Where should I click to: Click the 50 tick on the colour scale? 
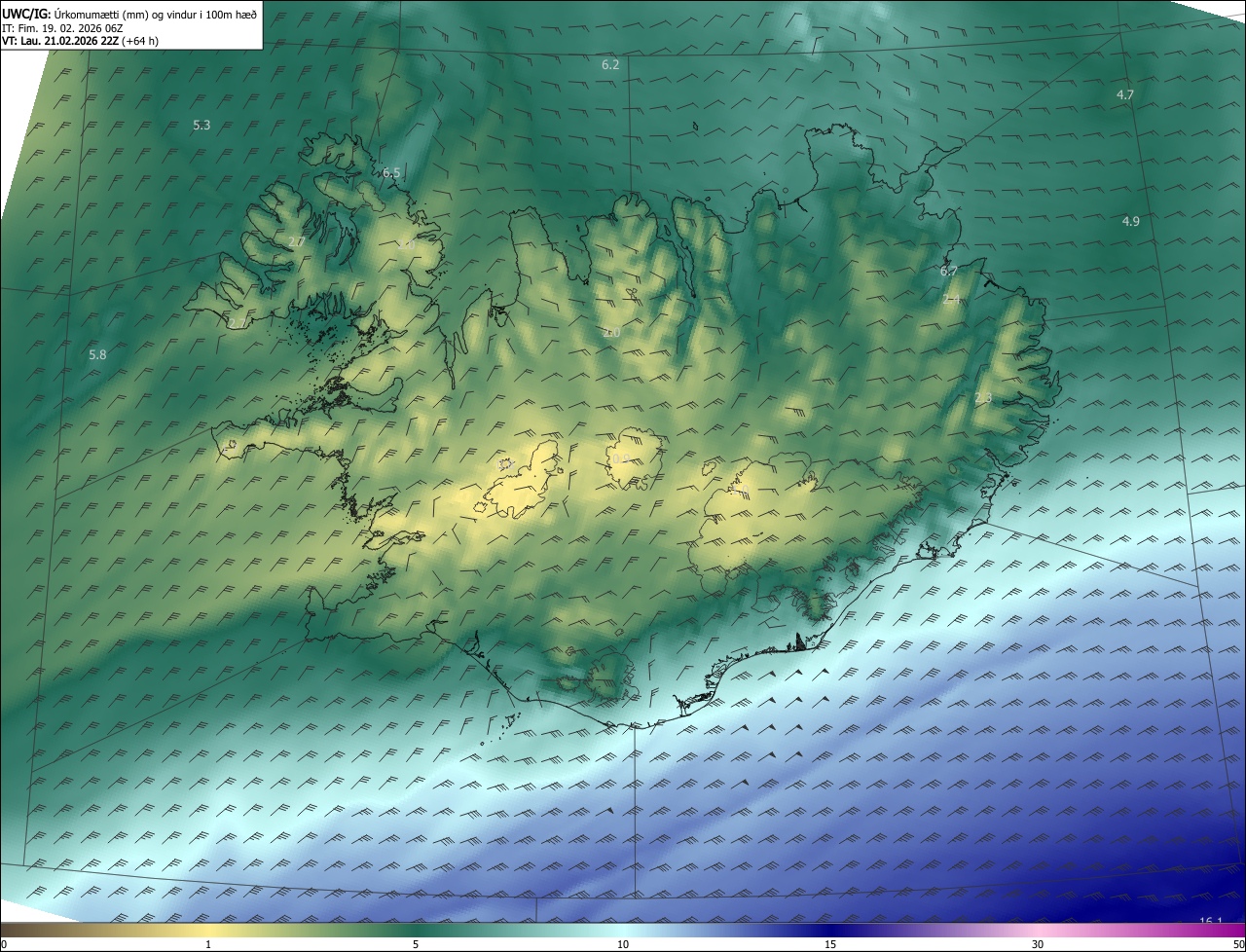(x=1238, y=944)
